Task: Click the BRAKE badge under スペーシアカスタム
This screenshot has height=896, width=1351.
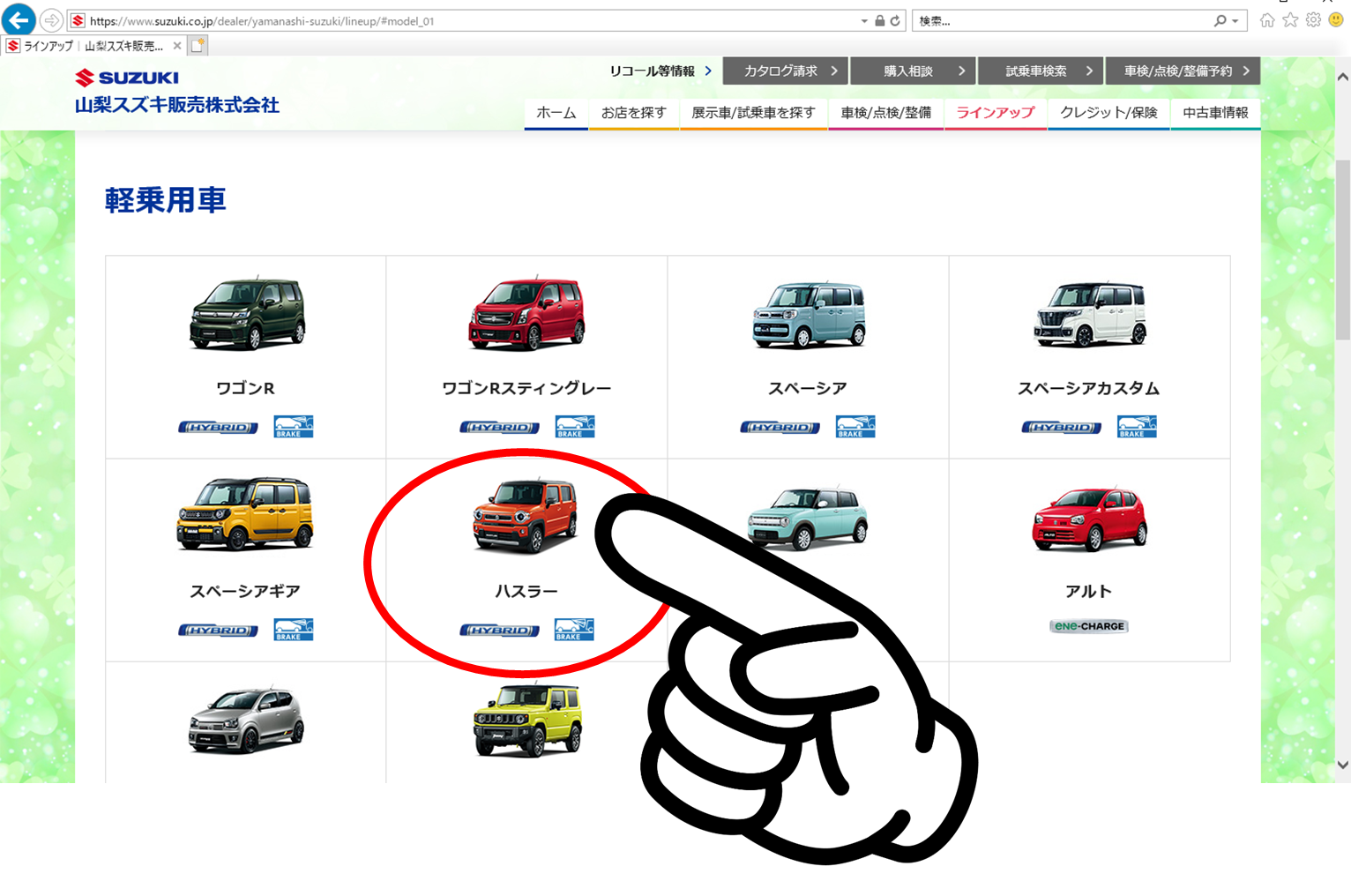Action: [1137, 427]
